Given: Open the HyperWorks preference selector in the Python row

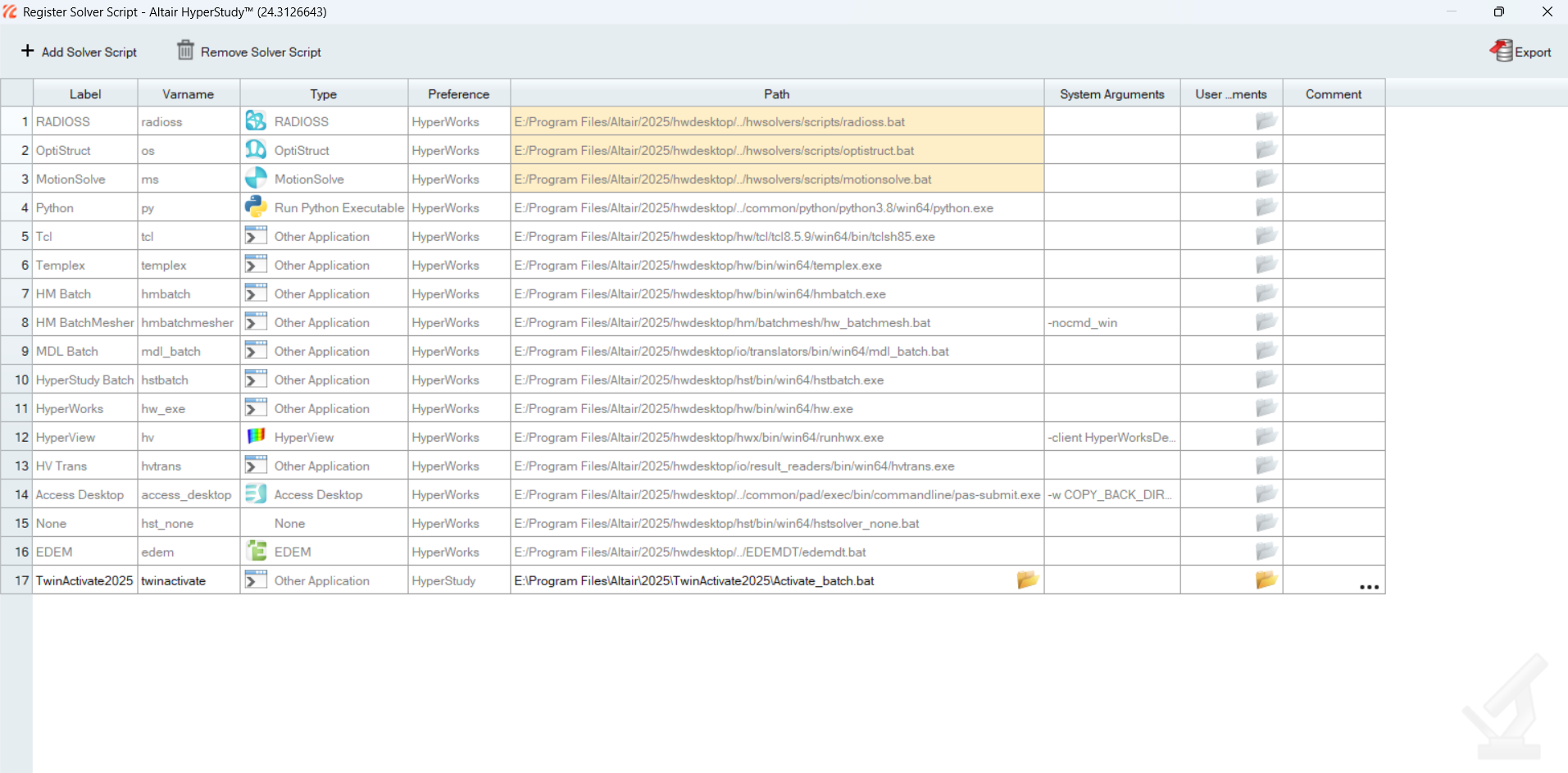Looking at the screenshot, I should (x=457, y=207).
